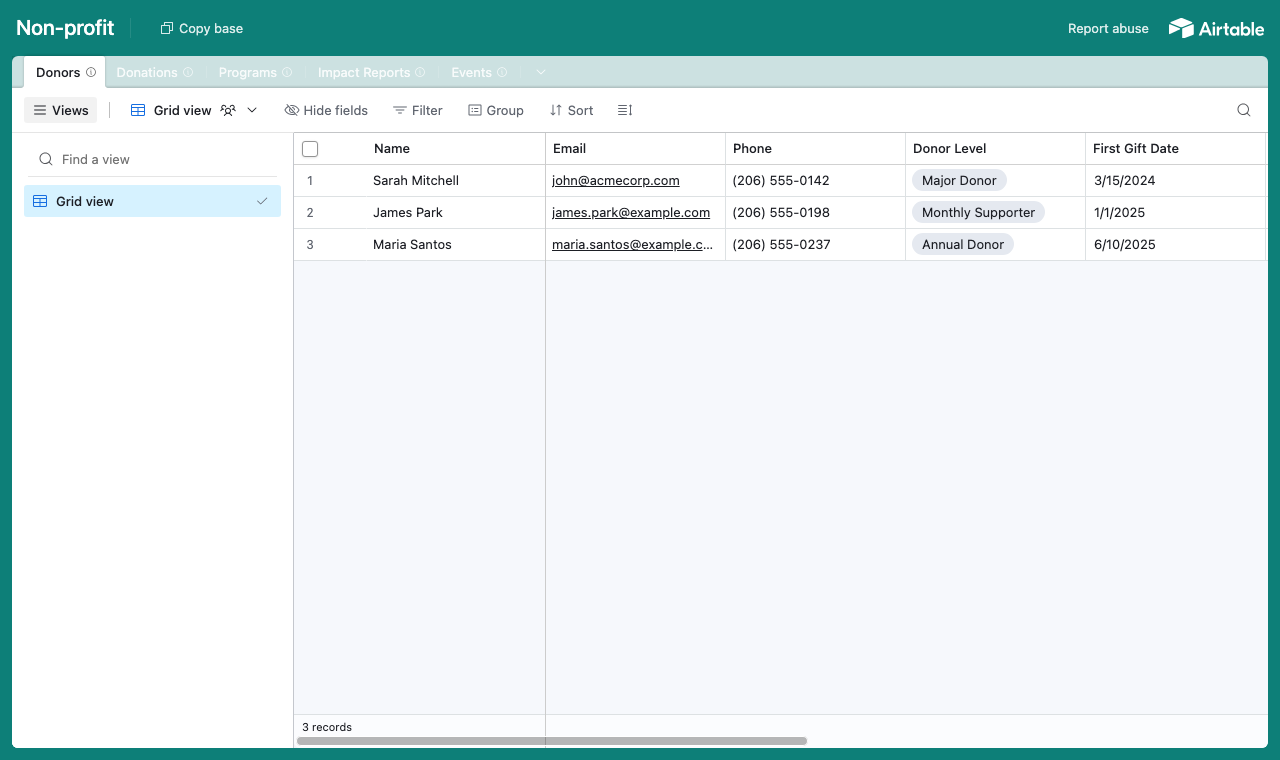Screen dimensions: 1280x760
Task: Open the Filter options
Action: point(418,110)
